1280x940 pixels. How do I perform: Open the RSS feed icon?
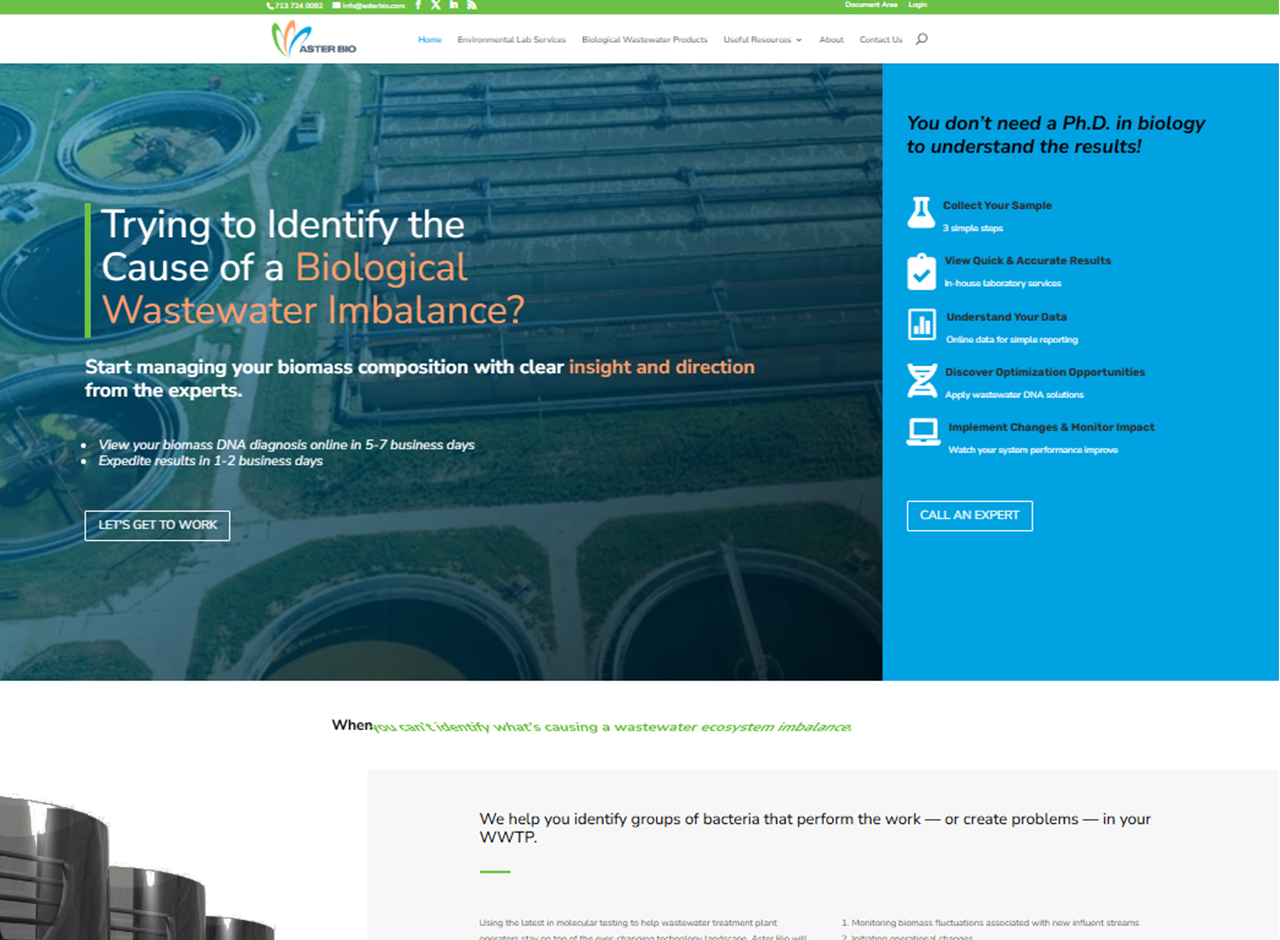471,5
